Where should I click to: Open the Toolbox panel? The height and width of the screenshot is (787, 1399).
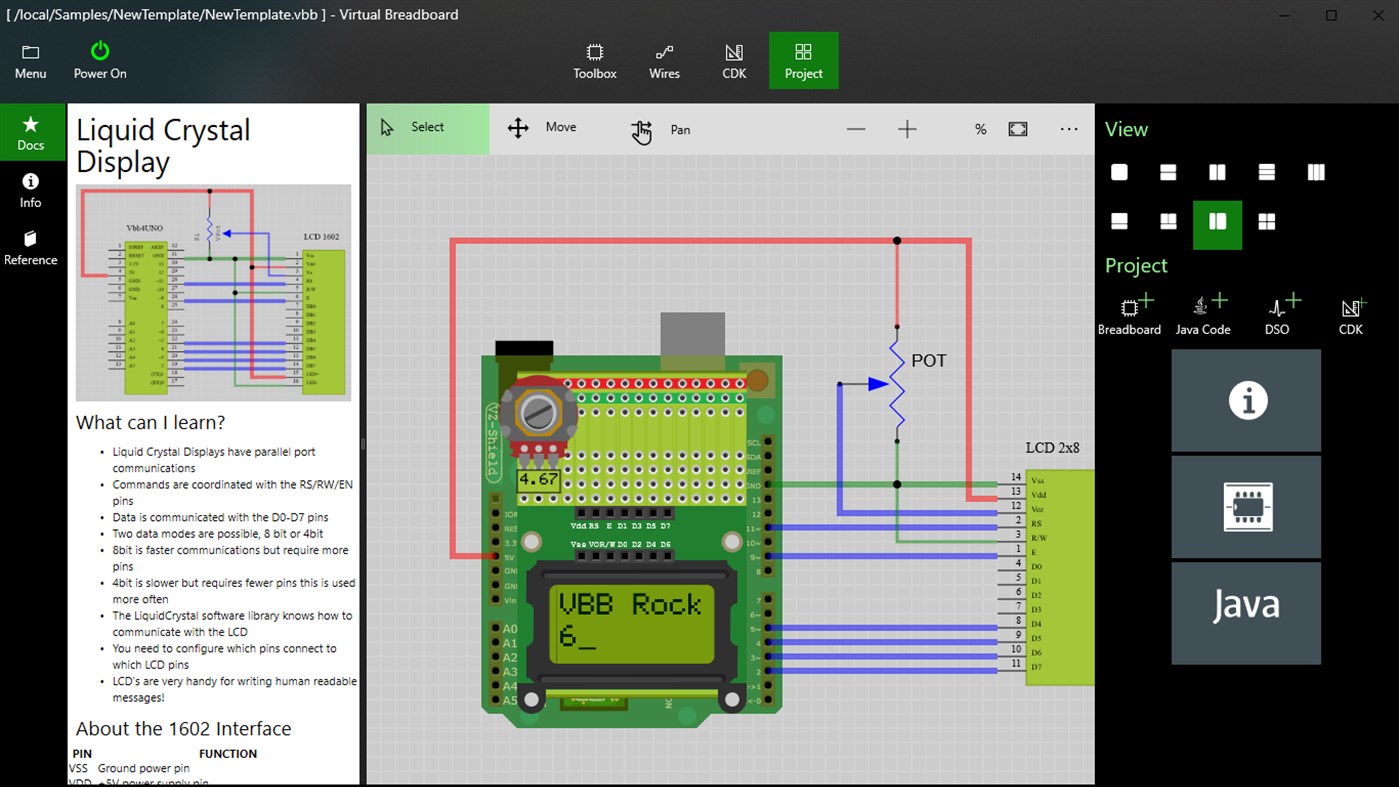(594, 60)
